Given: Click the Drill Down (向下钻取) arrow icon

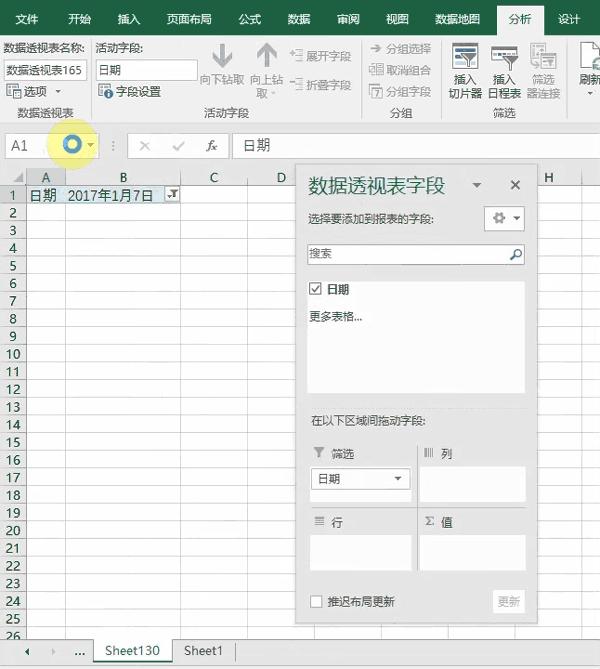Looking at the screenshot, I should coord(222,55).
